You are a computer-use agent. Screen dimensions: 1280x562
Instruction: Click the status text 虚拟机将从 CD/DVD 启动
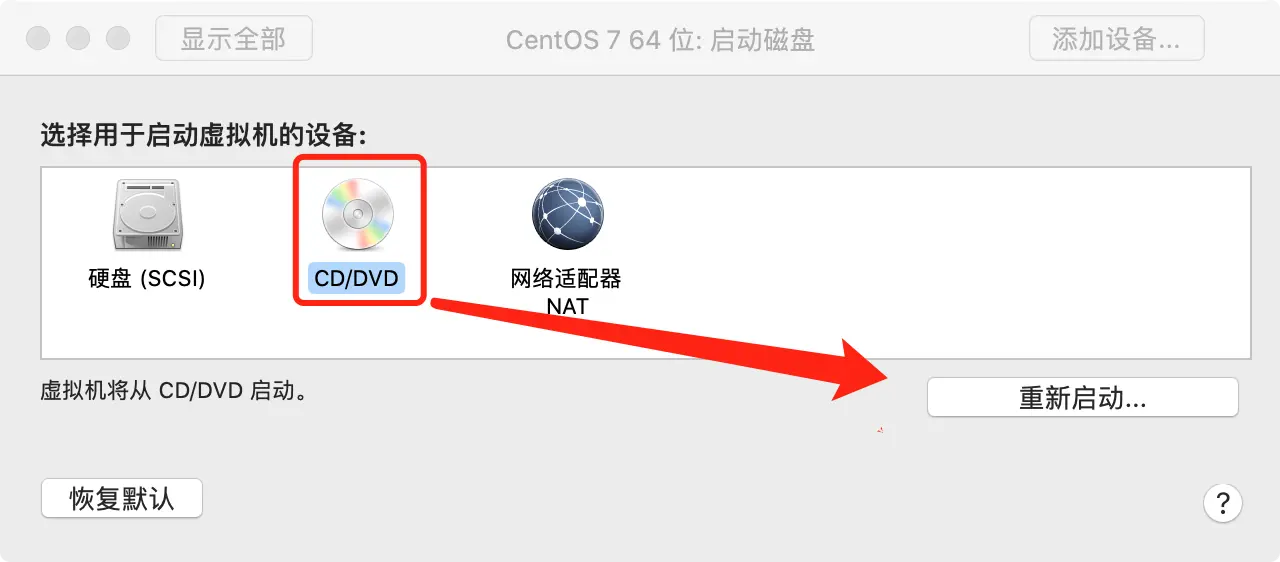coord(173,390)
